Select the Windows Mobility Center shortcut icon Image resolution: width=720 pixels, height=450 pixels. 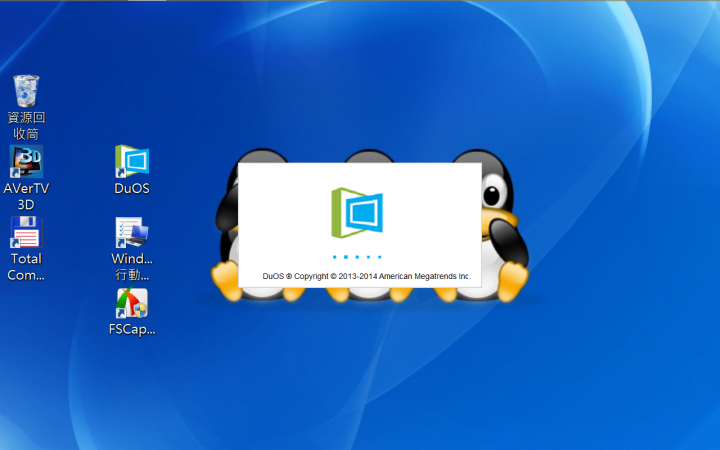click(132, 232)
